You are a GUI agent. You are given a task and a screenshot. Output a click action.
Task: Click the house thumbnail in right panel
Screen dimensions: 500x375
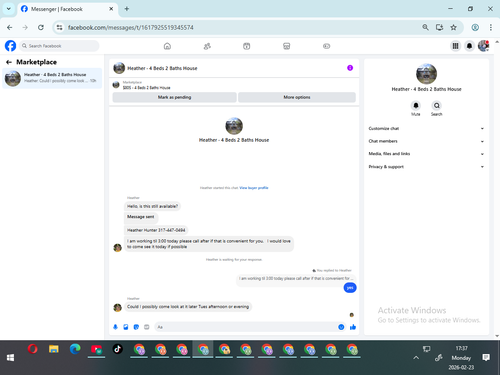click(x=426, y=74)
